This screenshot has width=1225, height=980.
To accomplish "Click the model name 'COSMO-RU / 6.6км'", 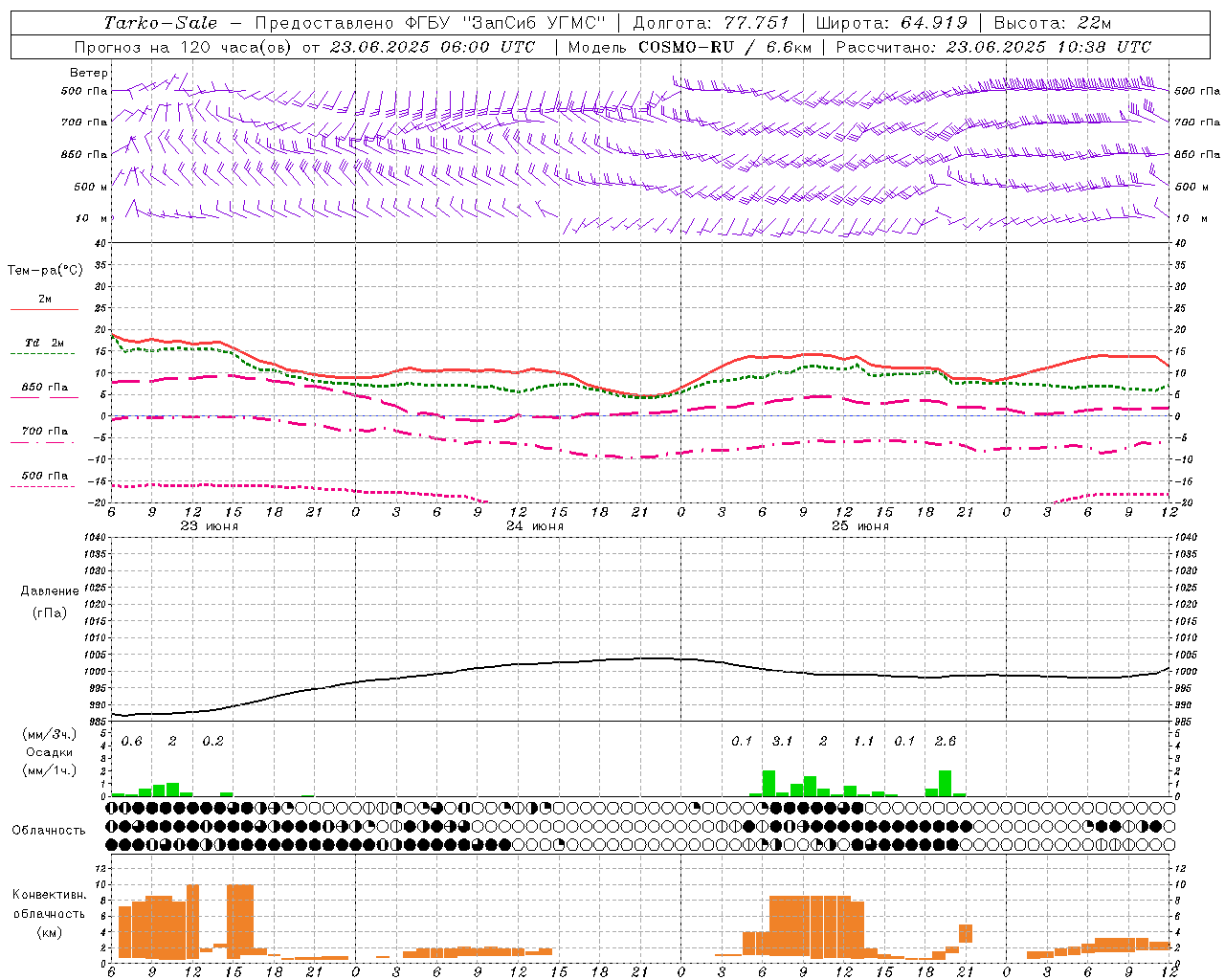I will [724, 47].
